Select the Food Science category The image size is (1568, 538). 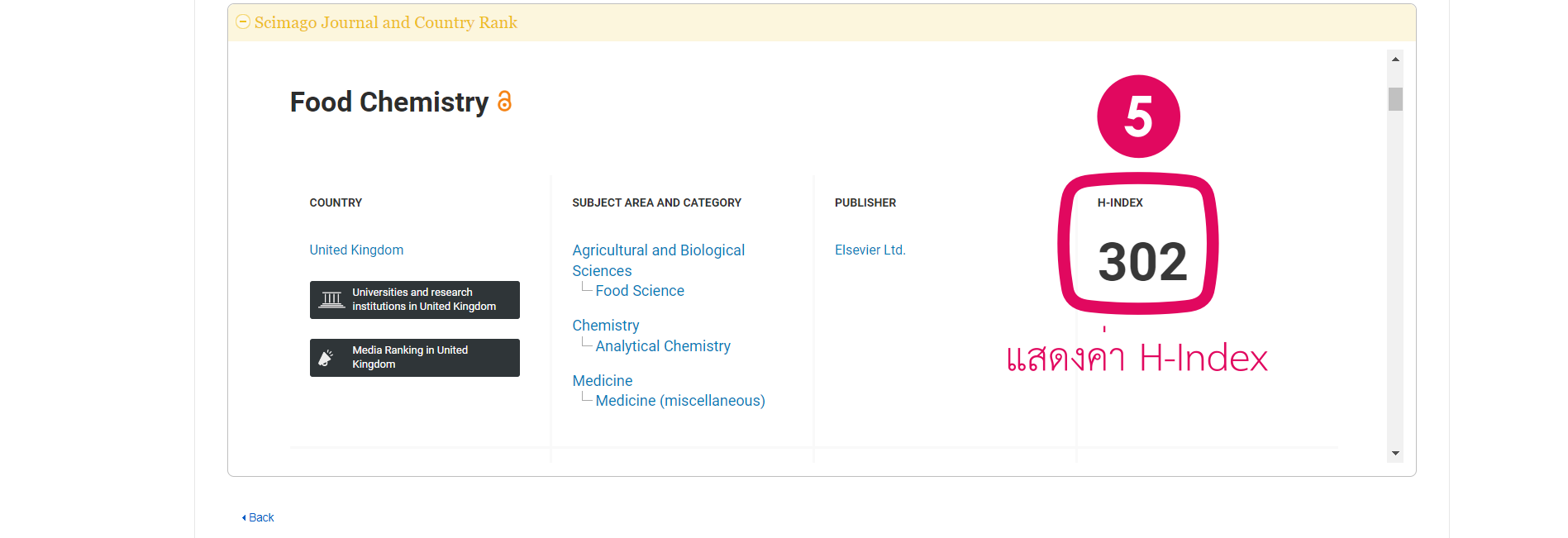640,291
